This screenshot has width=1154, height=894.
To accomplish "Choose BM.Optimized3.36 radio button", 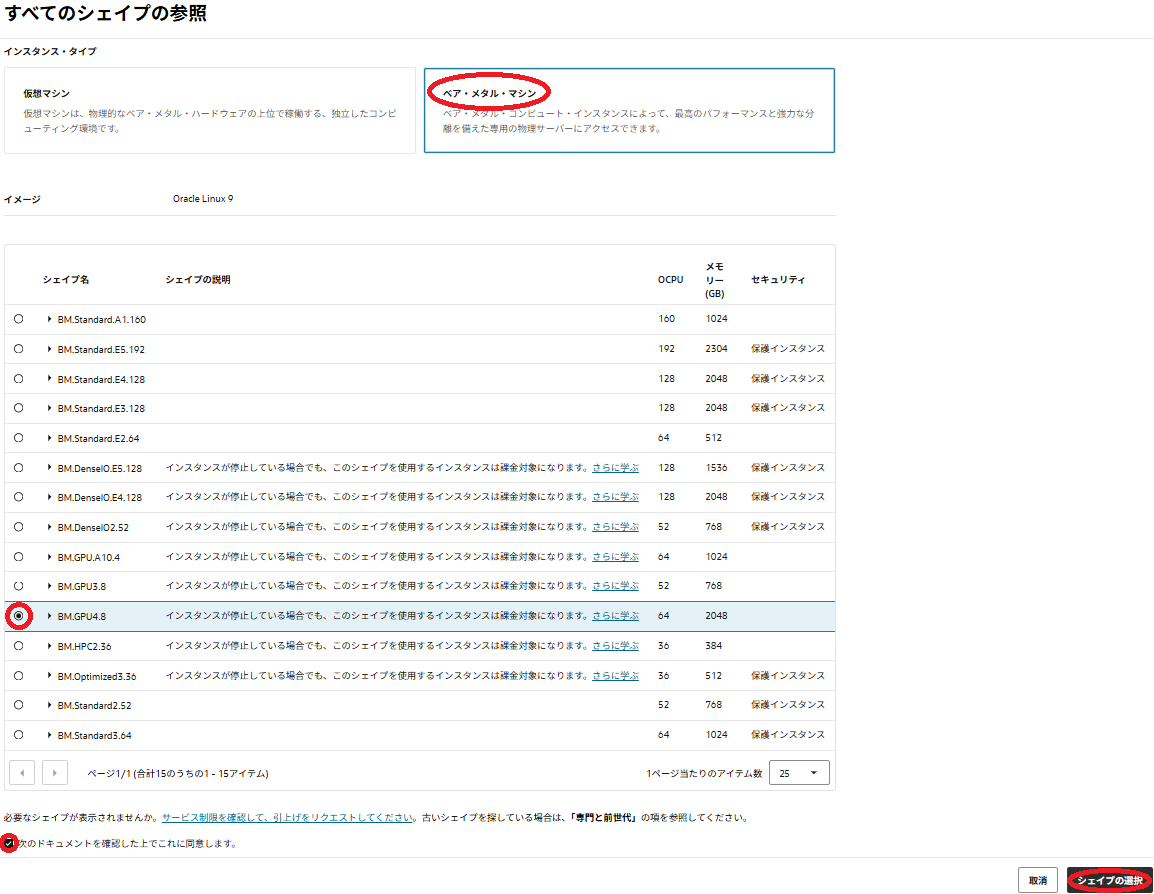I will pyautogui.click(x=19, y=676).
